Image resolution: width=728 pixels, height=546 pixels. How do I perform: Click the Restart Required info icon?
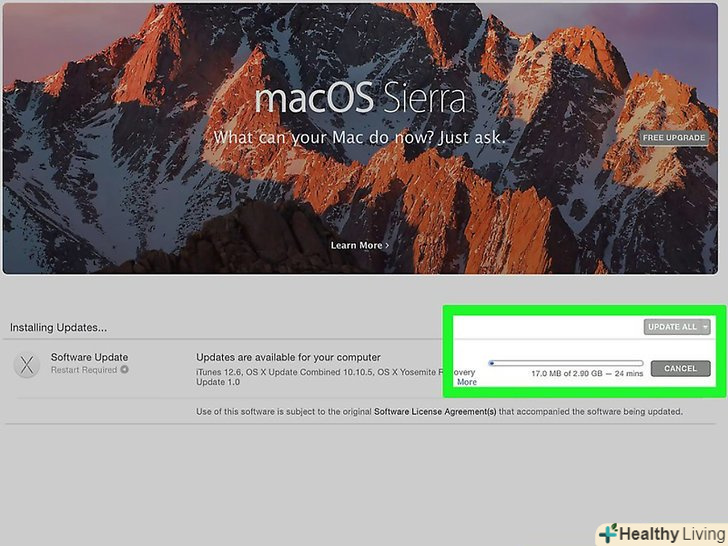pyautogui.click(x=124, y=370)
